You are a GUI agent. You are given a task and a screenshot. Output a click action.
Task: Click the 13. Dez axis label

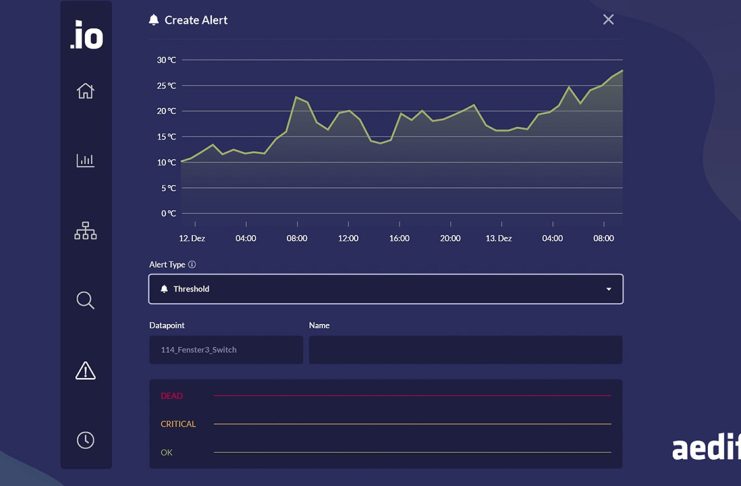pyautogui.click(x=499, y=238)
